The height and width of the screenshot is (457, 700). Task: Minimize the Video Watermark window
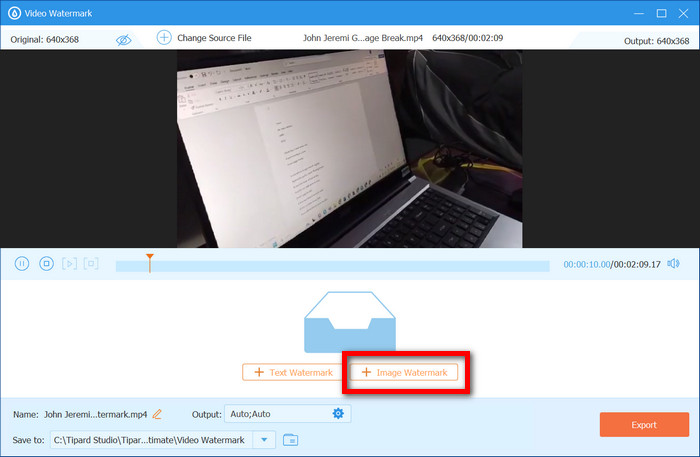pyautogui.click(x=639, y=13)
